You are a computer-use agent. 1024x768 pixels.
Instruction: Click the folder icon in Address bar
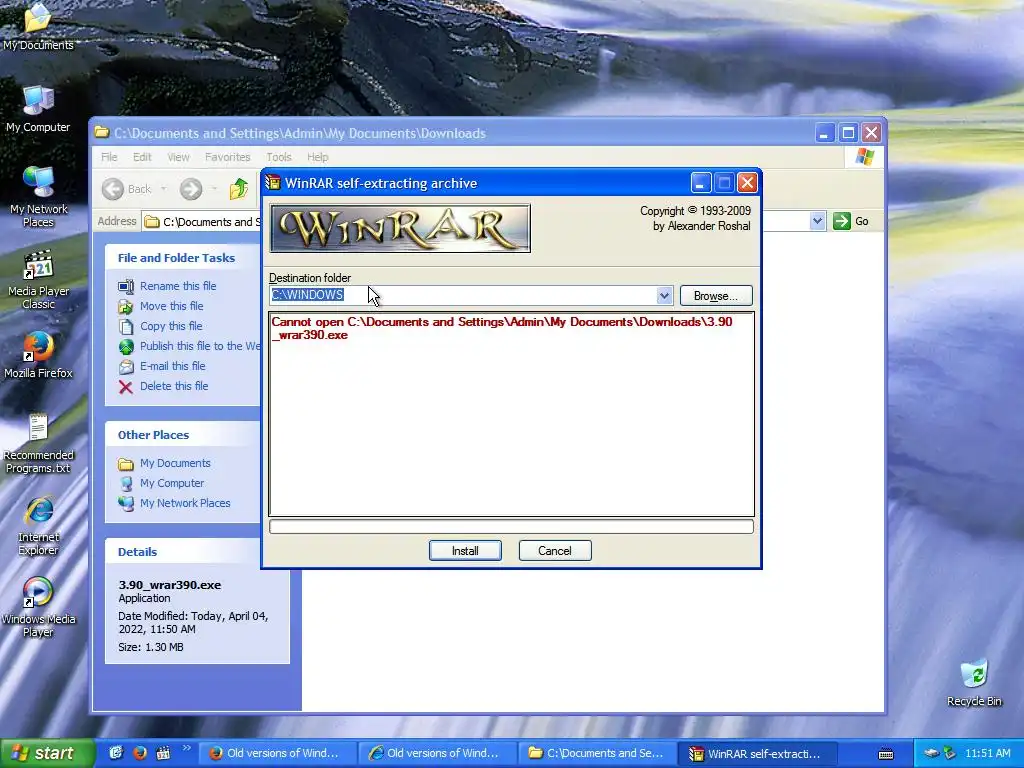point(152,221)
